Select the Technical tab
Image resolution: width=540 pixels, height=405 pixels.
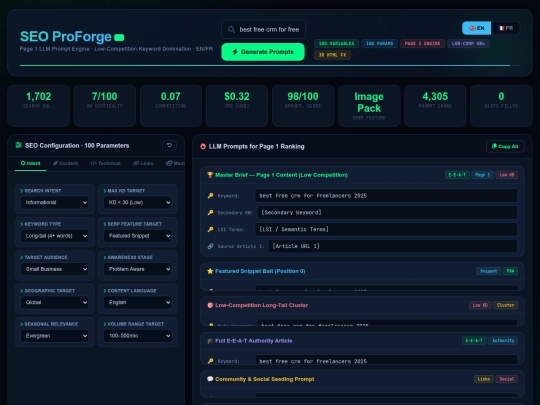[x=105, y=163]
